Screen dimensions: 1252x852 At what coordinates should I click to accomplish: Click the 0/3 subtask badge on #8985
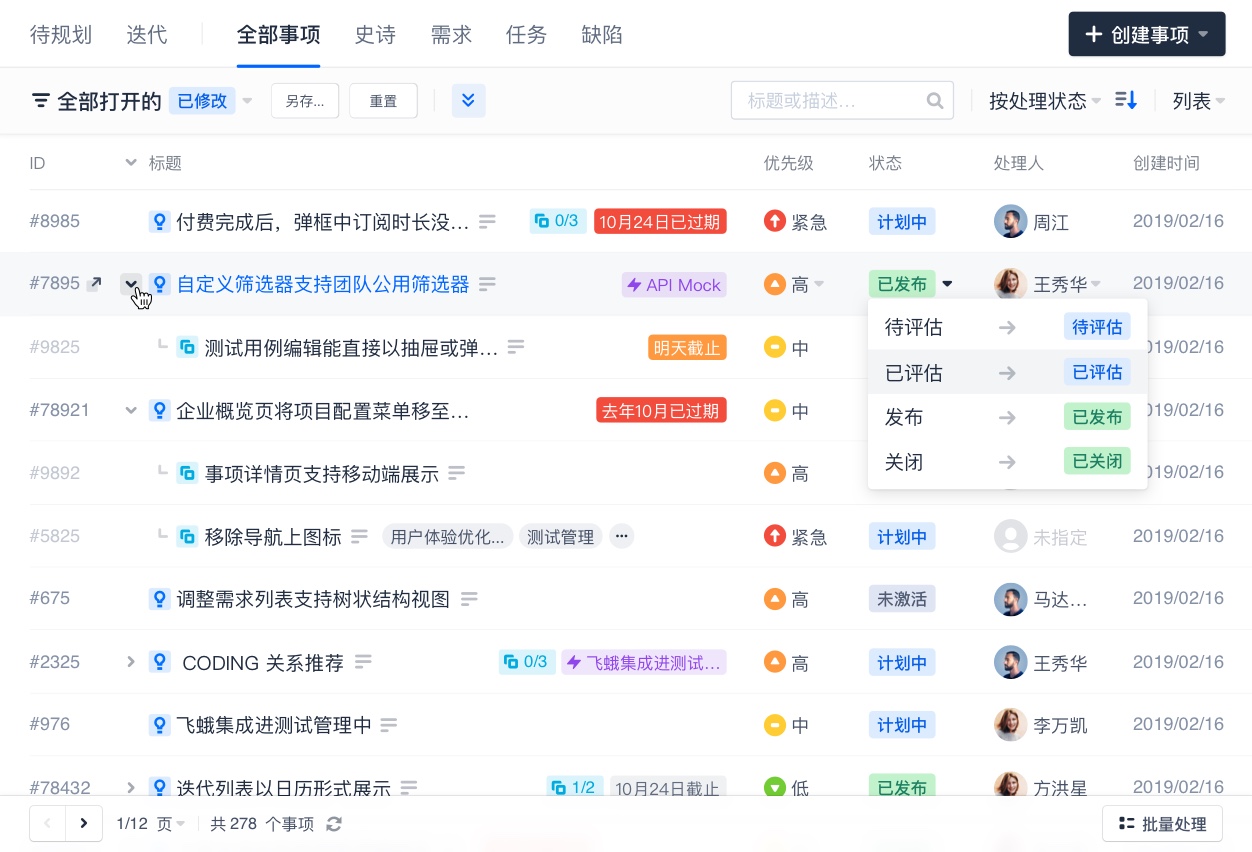tap(557, 221)
